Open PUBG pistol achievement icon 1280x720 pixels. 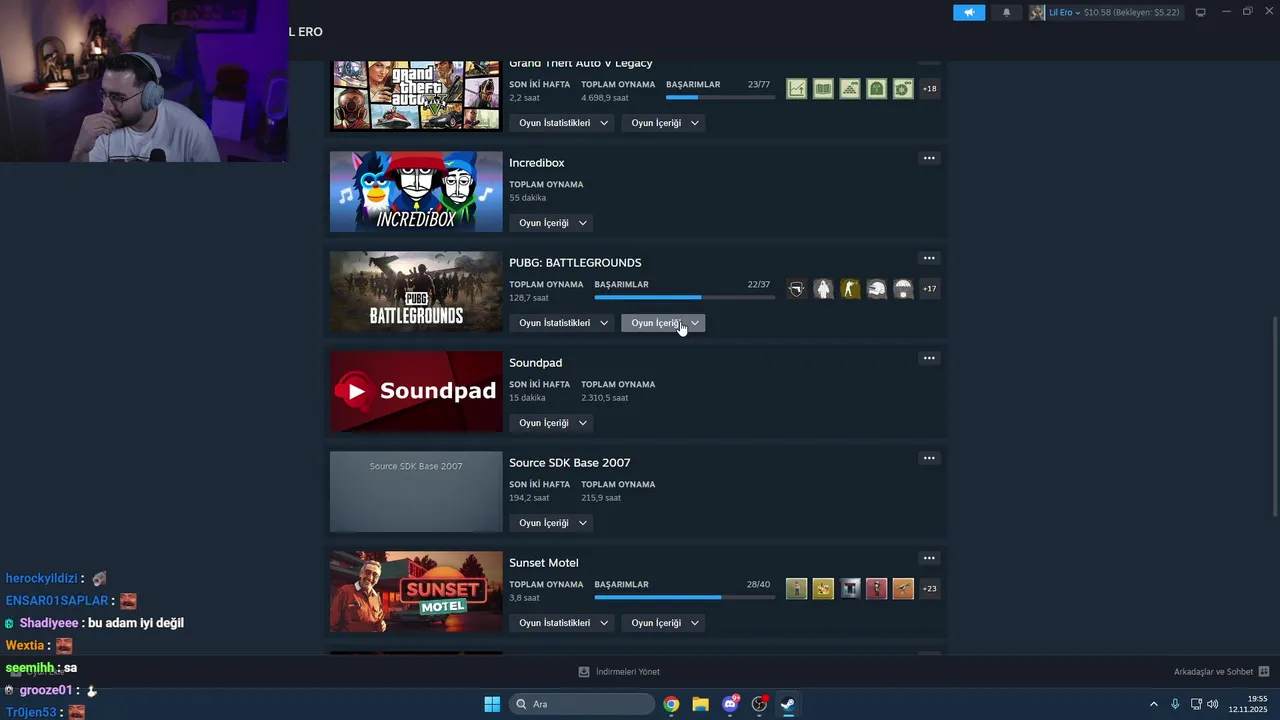[796, 289]
